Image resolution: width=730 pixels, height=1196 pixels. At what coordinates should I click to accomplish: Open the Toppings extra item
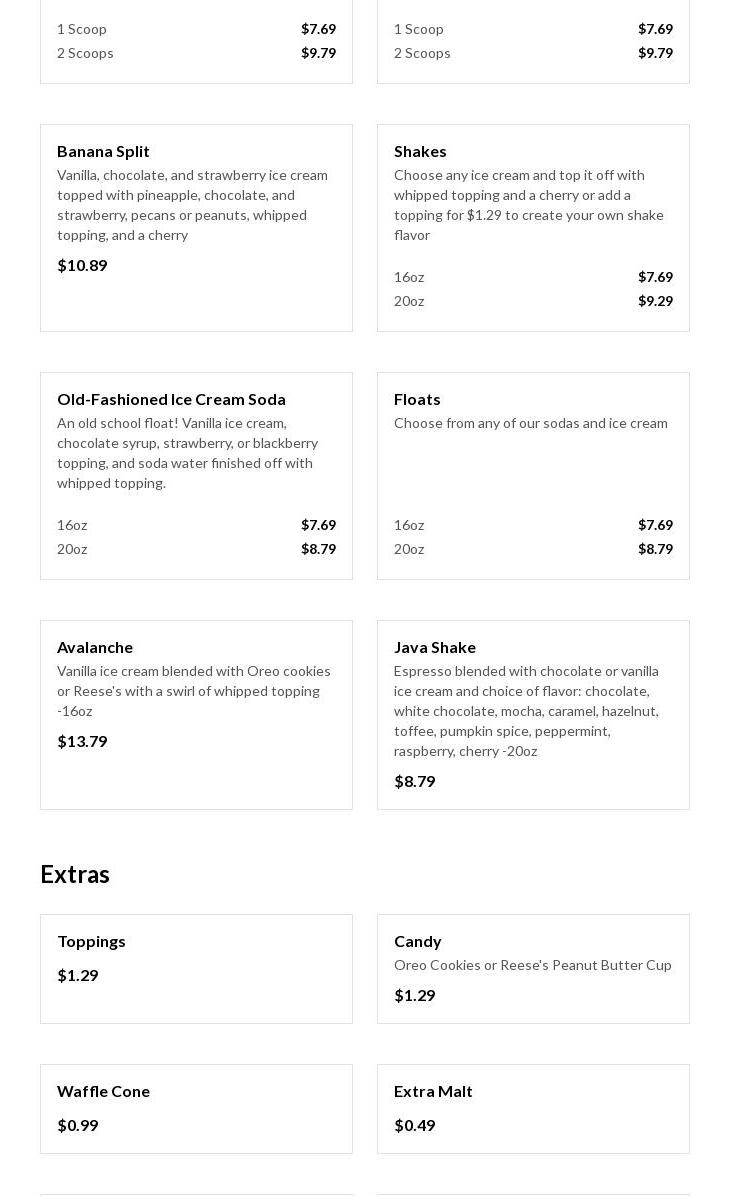click(x=91, y=941)
